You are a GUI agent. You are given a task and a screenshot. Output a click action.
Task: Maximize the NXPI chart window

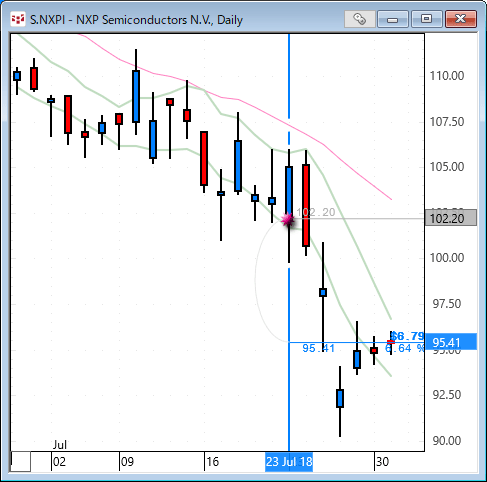(x=426, y=19)
